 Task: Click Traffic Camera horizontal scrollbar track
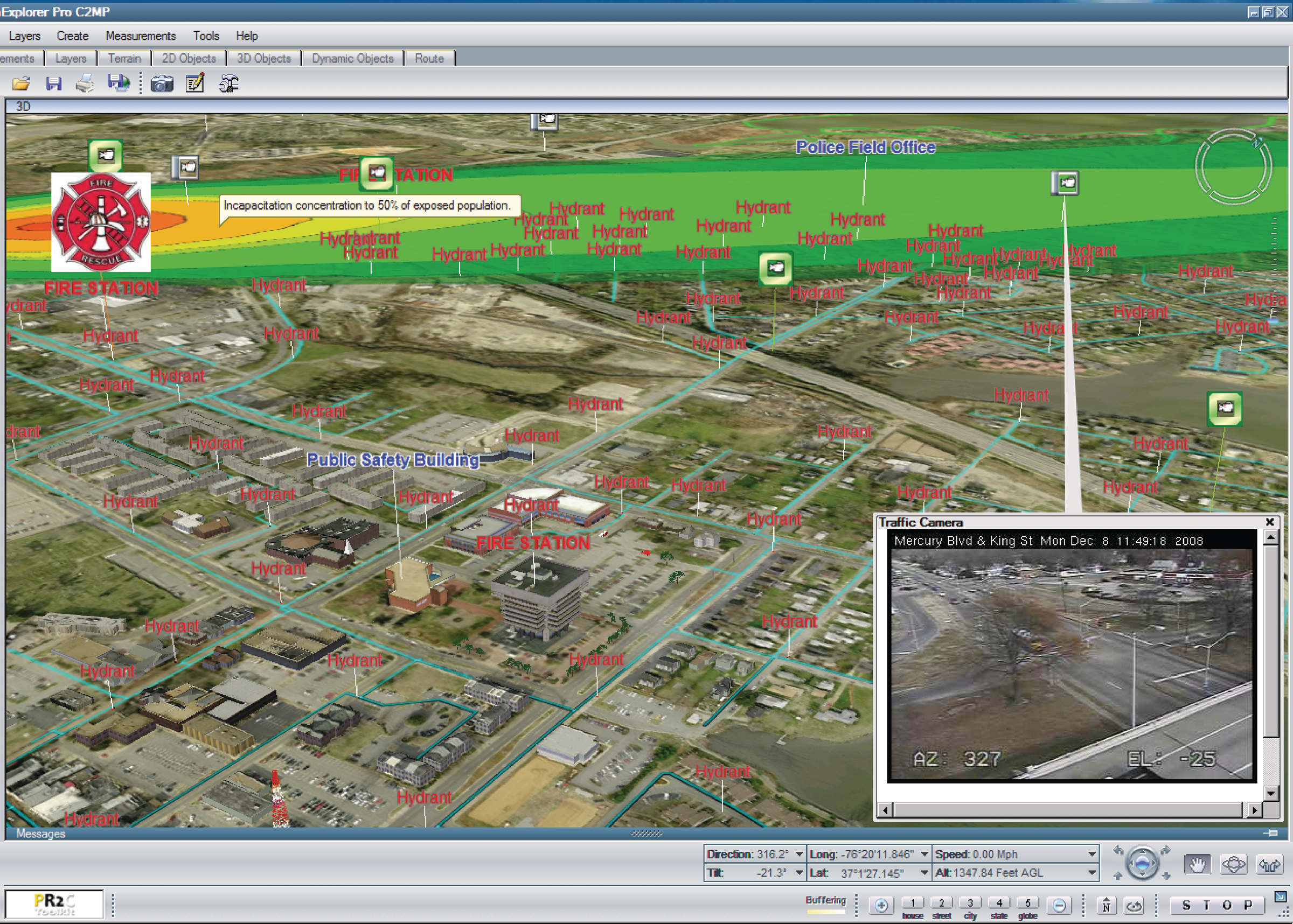(x=1068, y=809)
